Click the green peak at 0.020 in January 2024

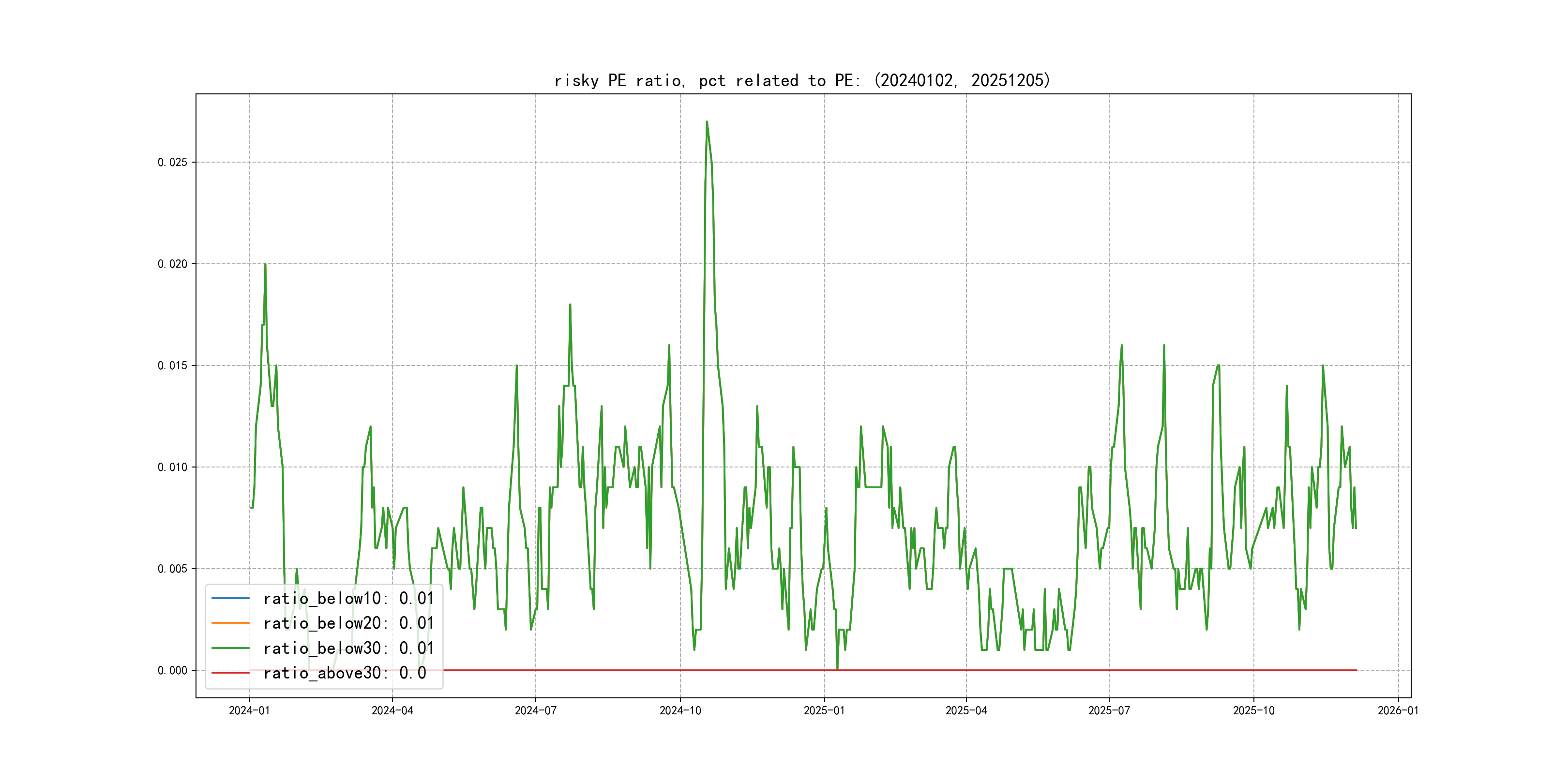click(265, 265)
